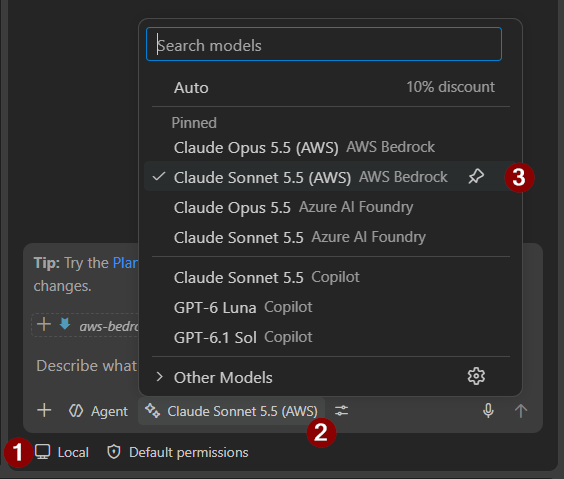Screen dimensions: 564x479
Task: Open model management via gear icon
Action: coord(476,377)
